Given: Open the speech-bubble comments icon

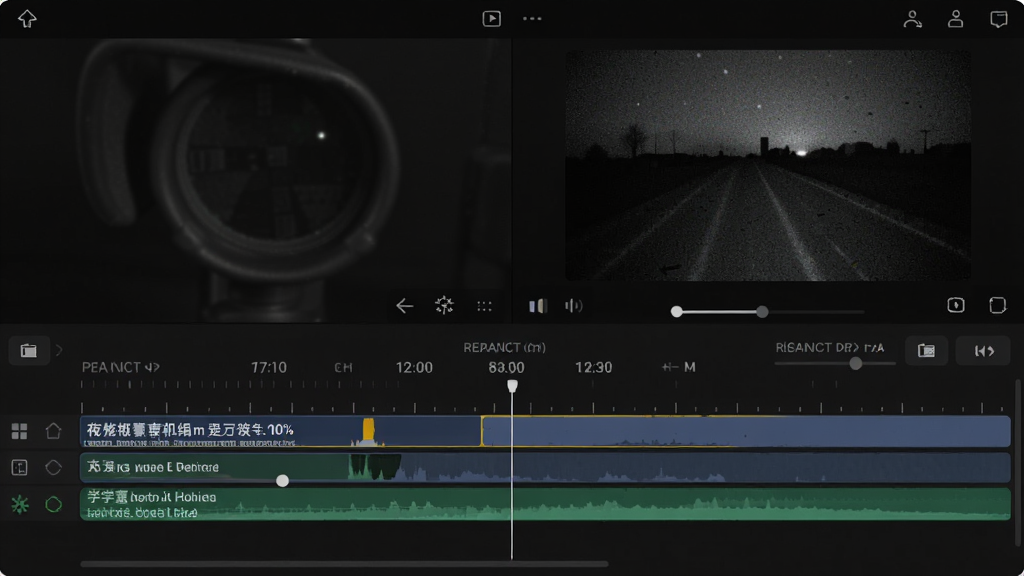Looking at the screenshot, I should pyautogui.click(x=999, y=19).
